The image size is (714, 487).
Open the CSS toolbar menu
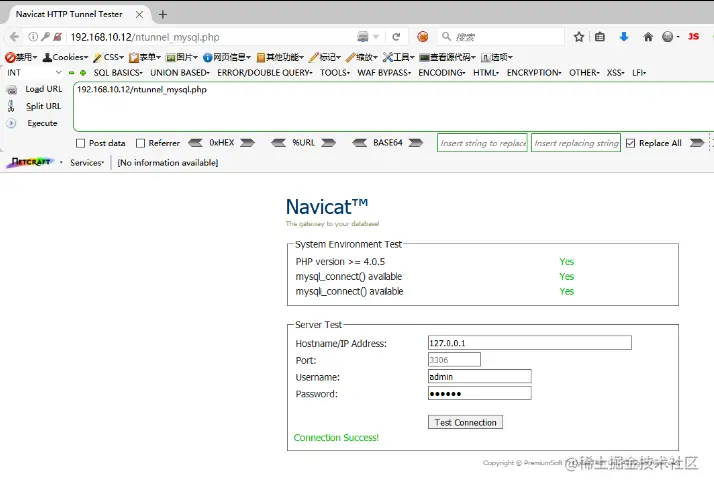coord(108,57)
